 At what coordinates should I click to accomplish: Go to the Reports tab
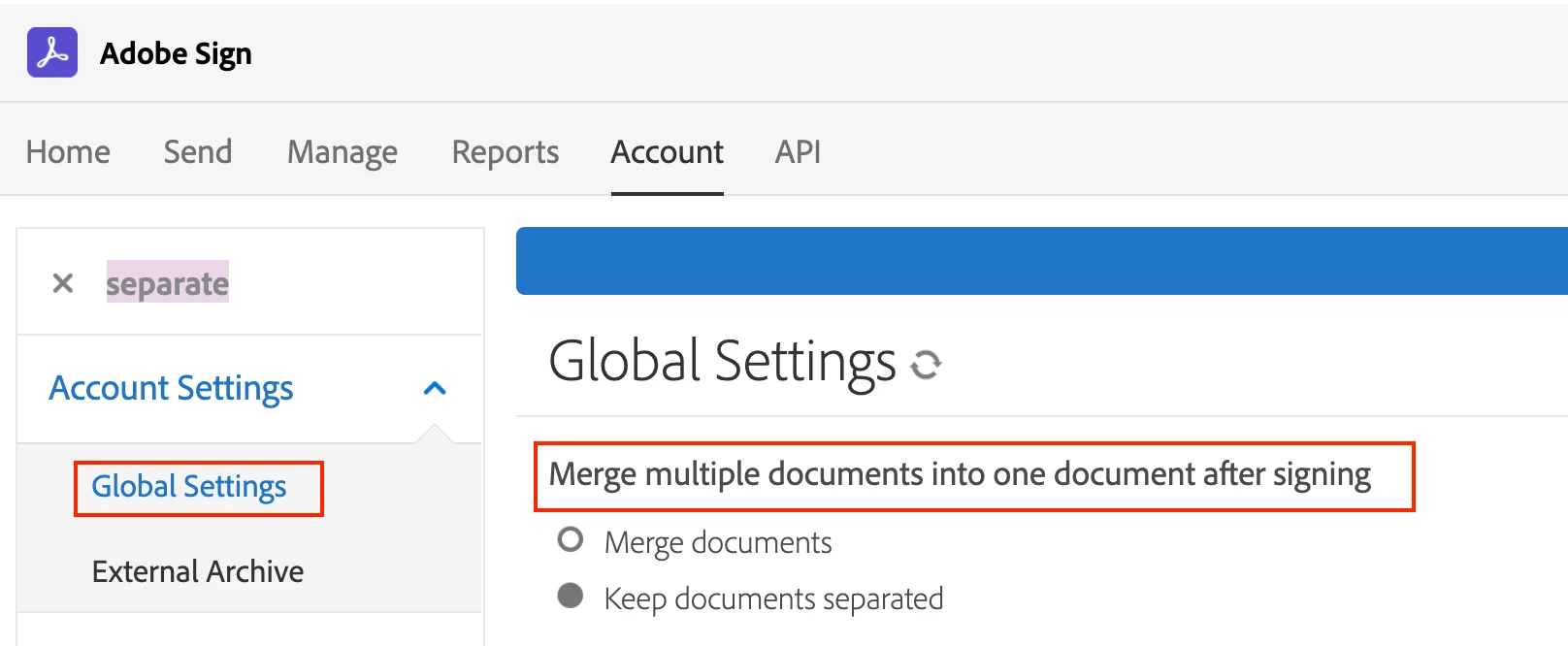[506, 152]
